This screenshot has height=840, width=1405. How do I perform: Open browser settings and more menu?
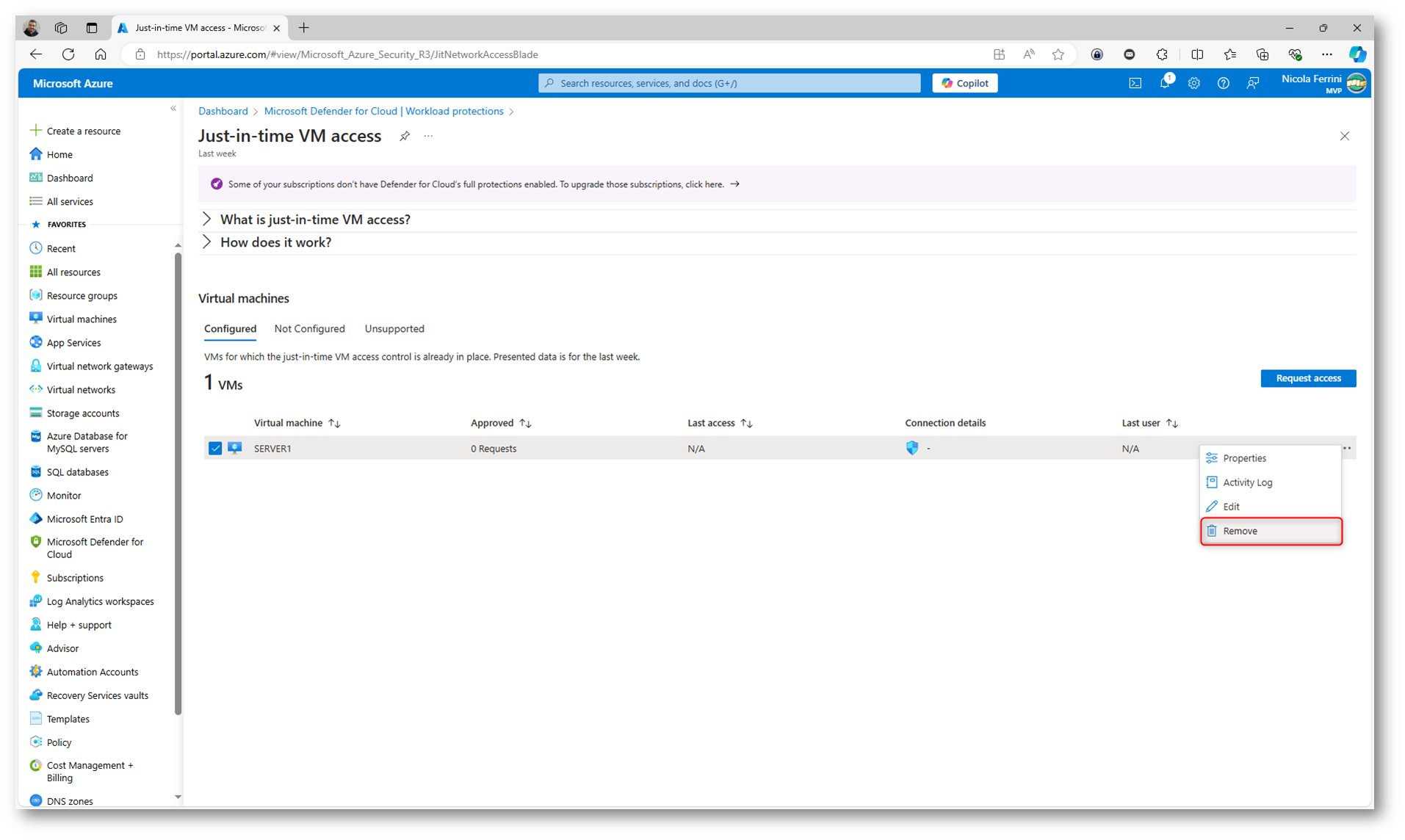coord(1326,54)
